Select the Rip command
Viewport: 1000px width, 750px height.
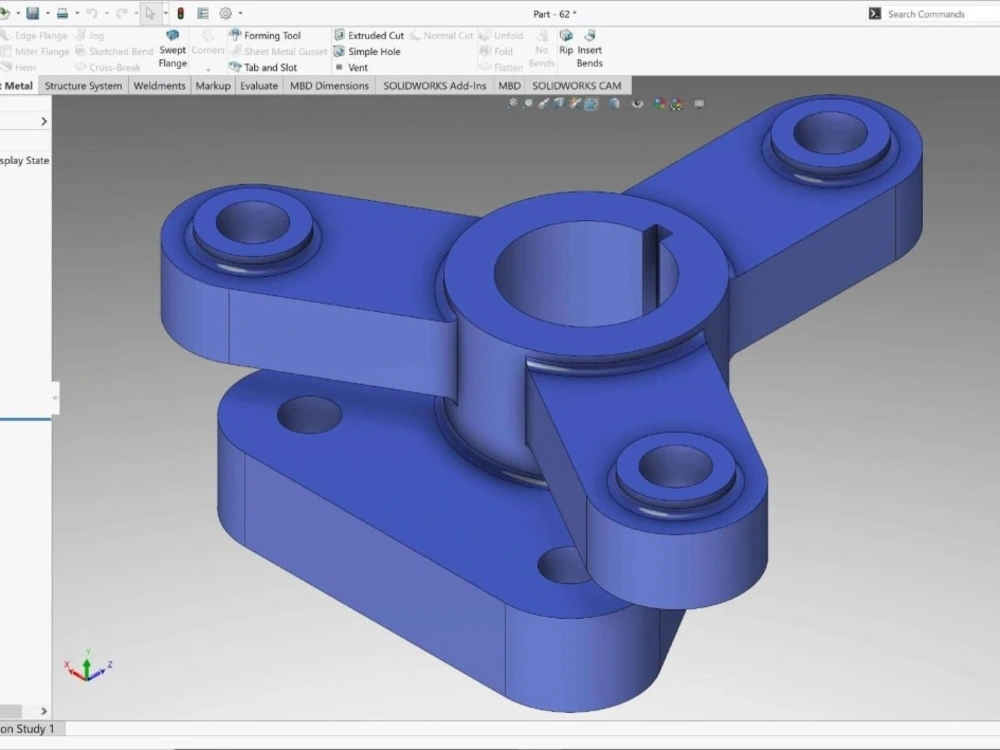[566, 42]
